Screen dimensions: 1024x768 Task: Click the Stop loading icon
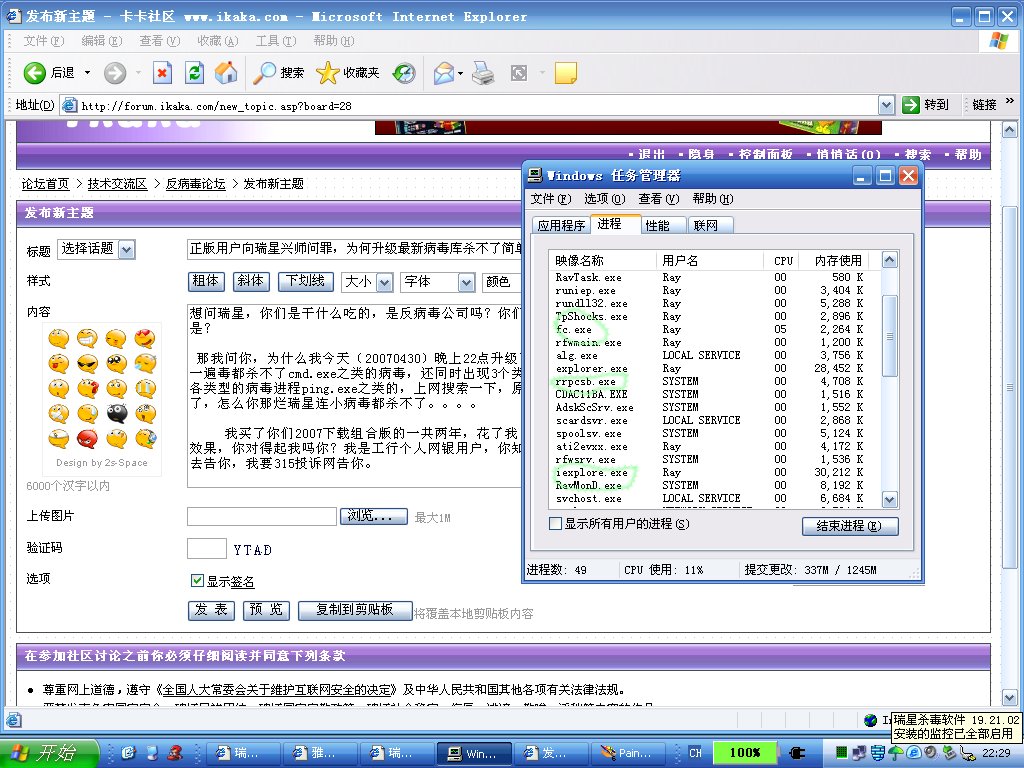(x=162, y=72)
